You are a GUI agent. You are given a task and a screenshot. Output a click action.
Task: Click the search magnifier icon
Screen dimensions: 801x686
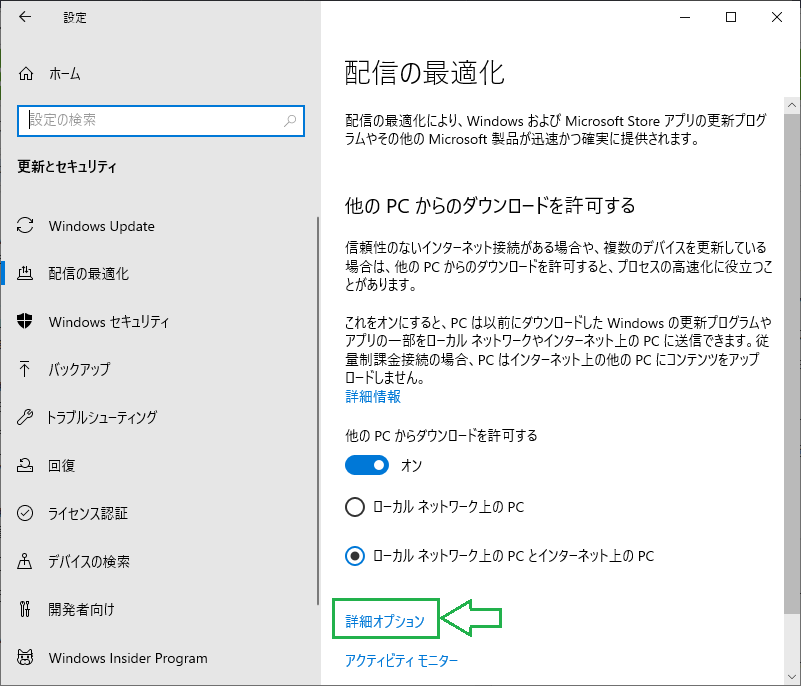pyautogui.click(x=290, y=121)
